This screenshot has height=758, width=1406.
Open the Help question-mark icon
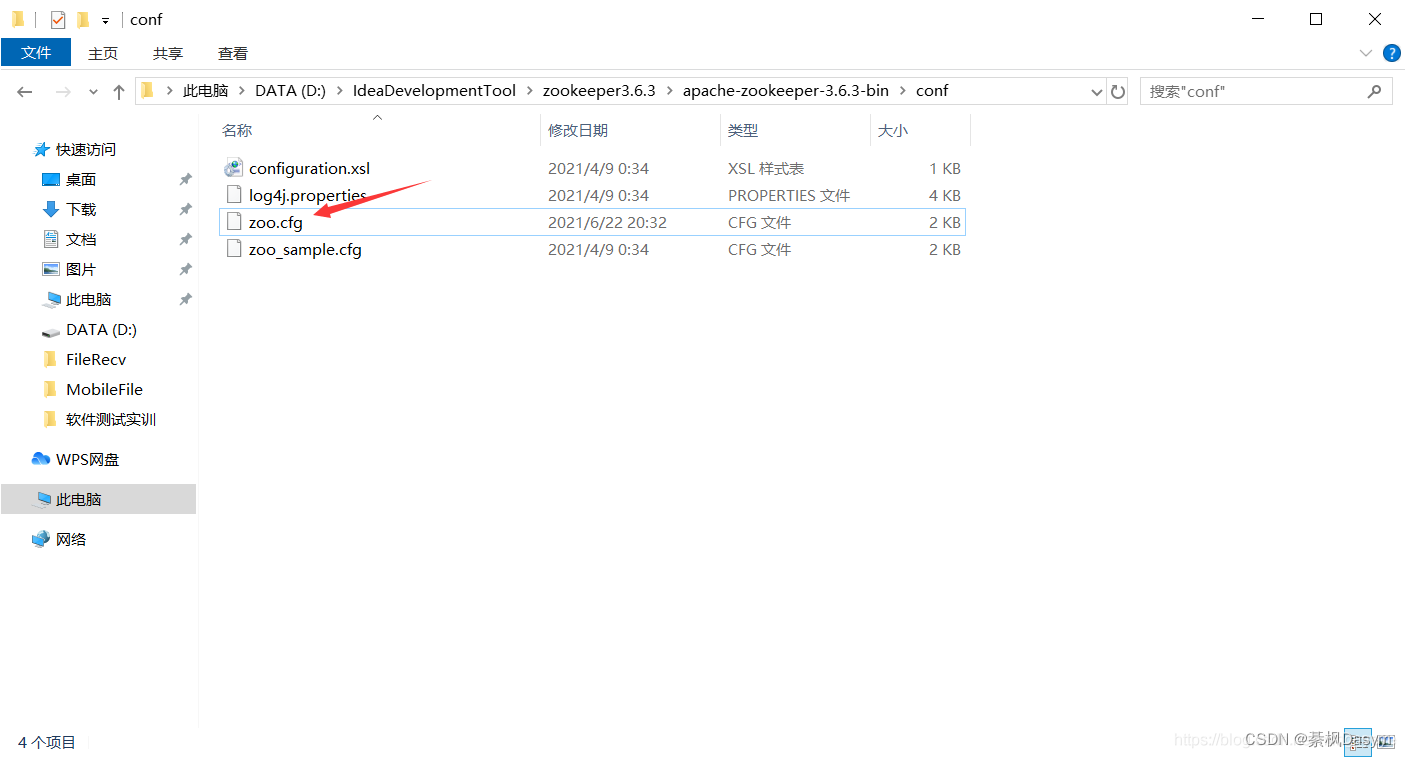[x=1391, y=52]
